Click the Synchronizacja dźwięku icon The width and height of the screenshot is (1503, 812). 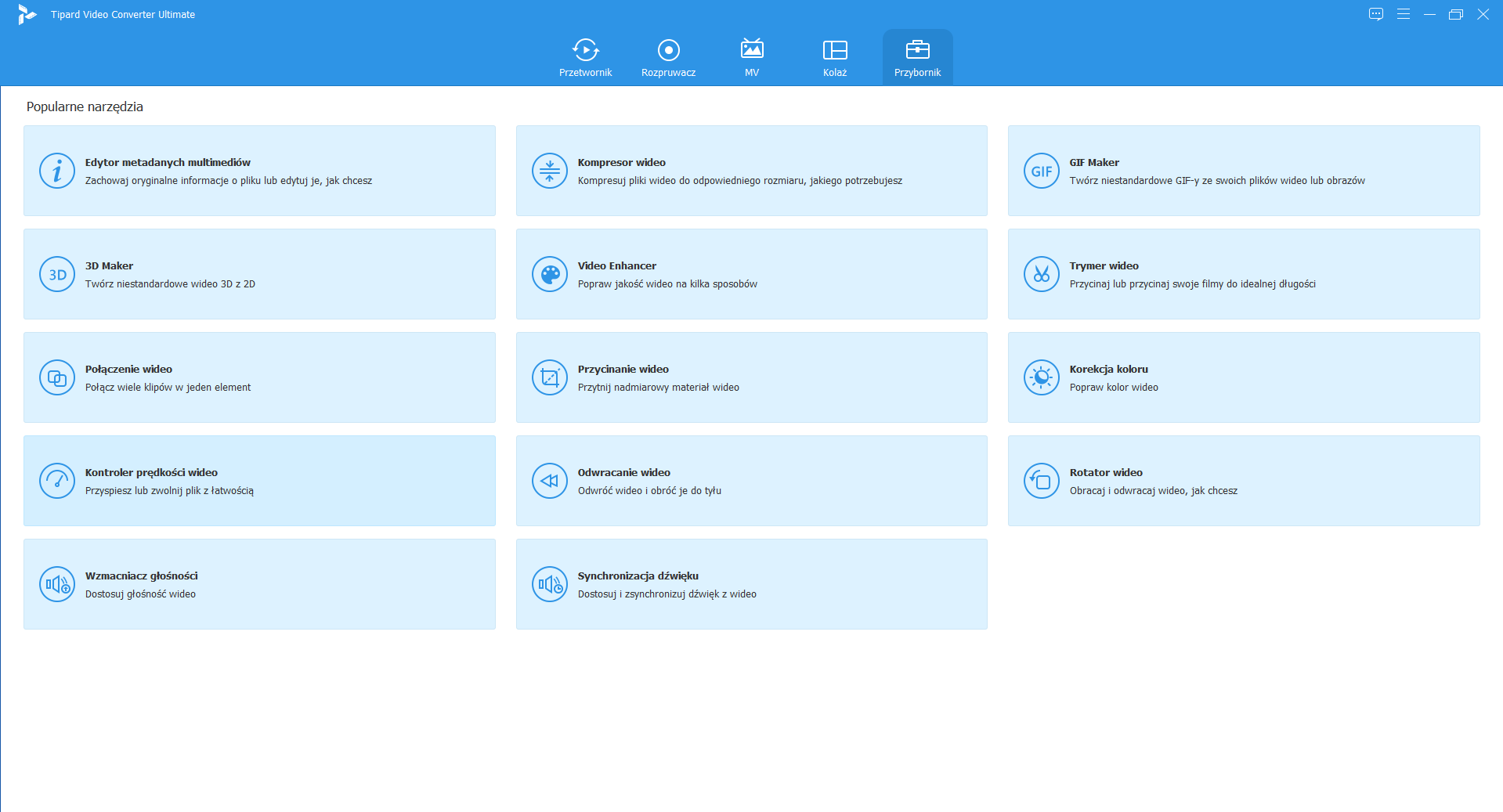click(x=550, y=584)
